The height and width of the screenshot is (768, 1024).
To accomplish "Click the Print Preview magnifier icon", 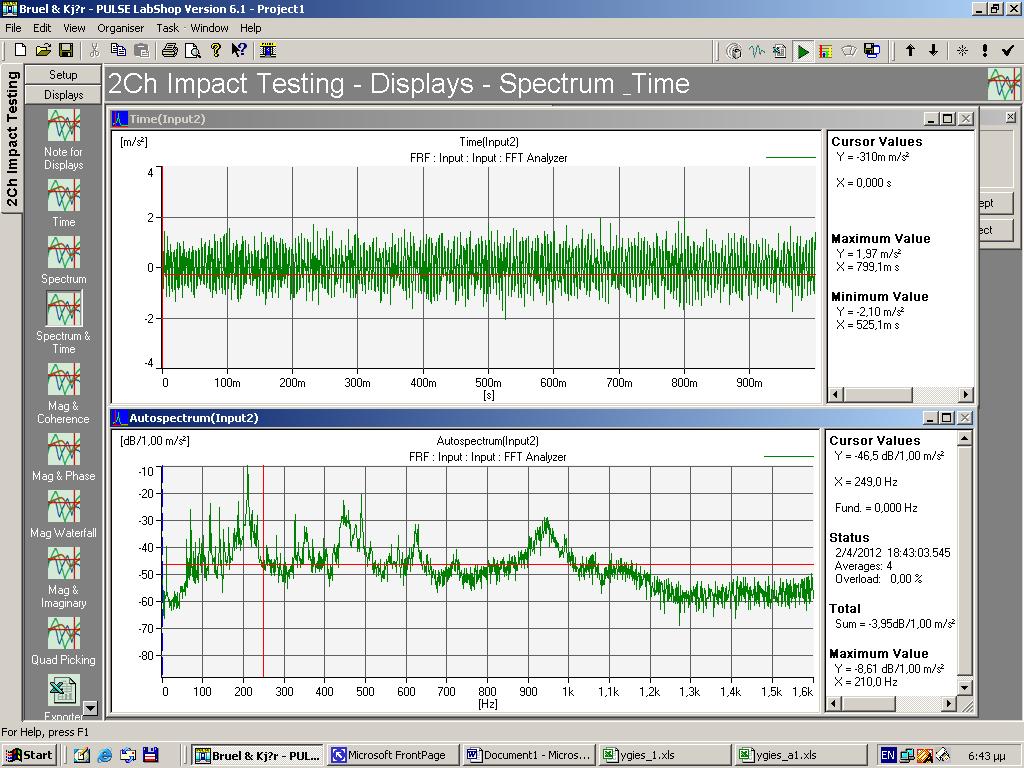I will click(193, 50).
